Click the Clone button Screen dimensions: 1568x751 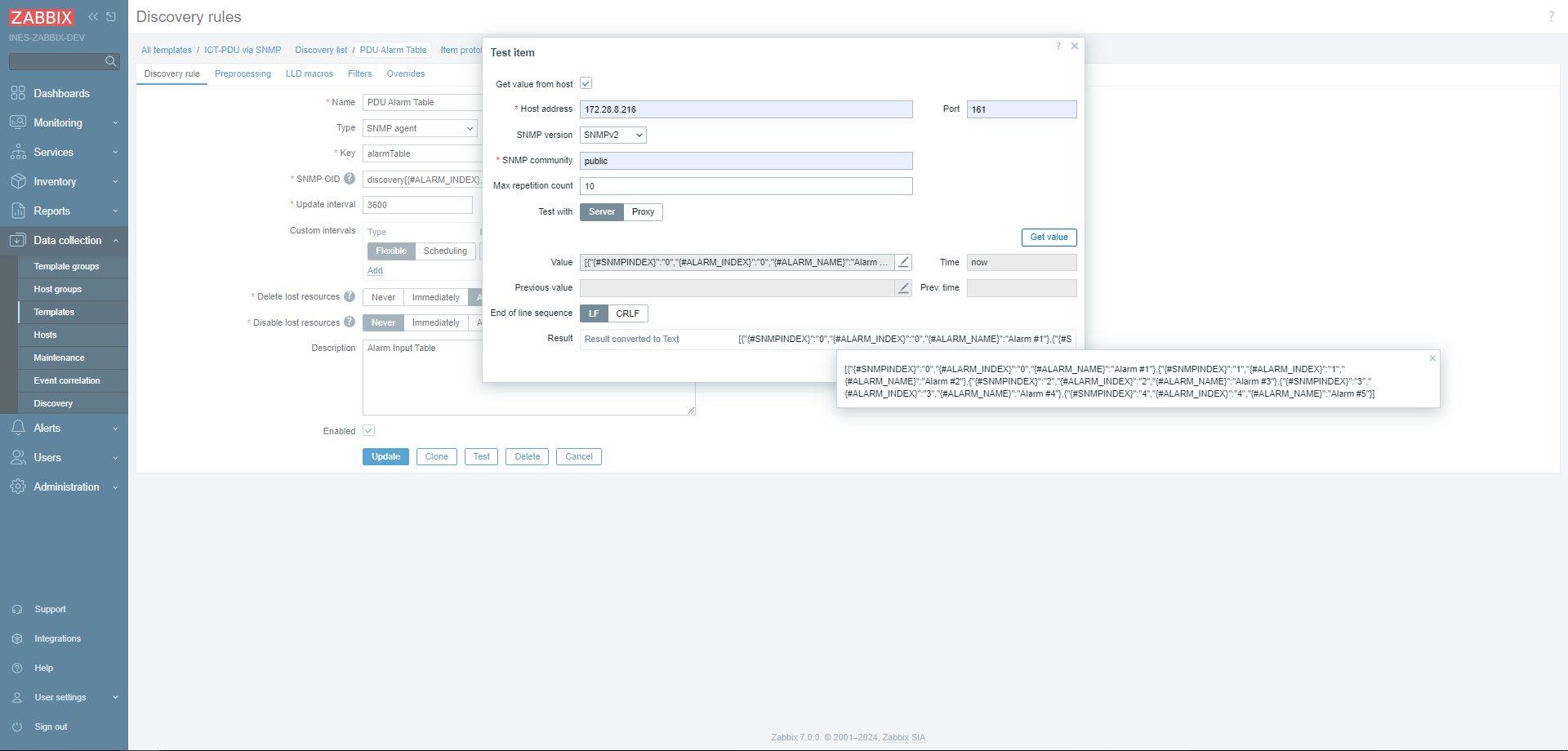(x=436, y=456)
